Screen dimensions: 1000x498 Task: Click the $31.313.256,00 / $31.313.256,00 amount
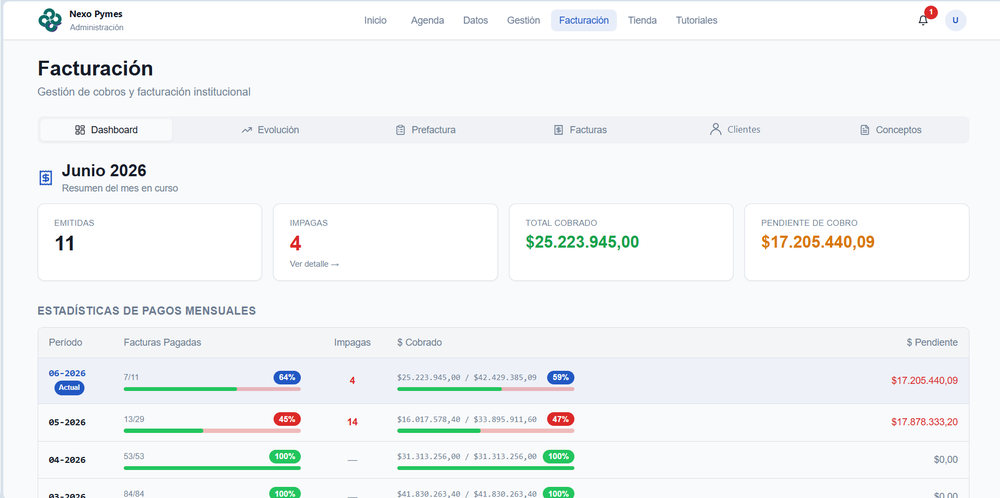467,457
